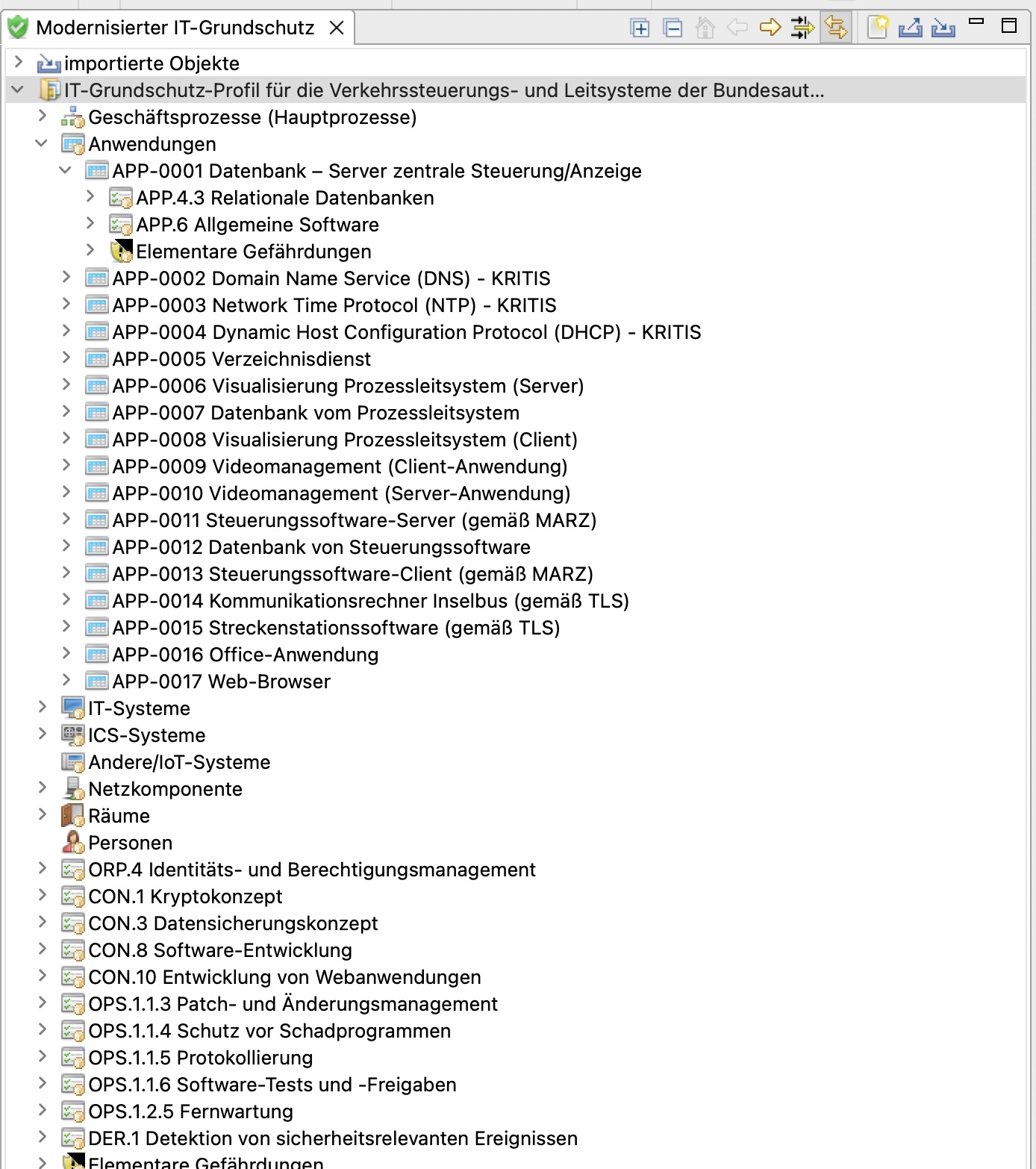Expand the IT-Systeme node
This screenshot has height=1169, width=1036.
pyautogui.click(x=43, y=707)
